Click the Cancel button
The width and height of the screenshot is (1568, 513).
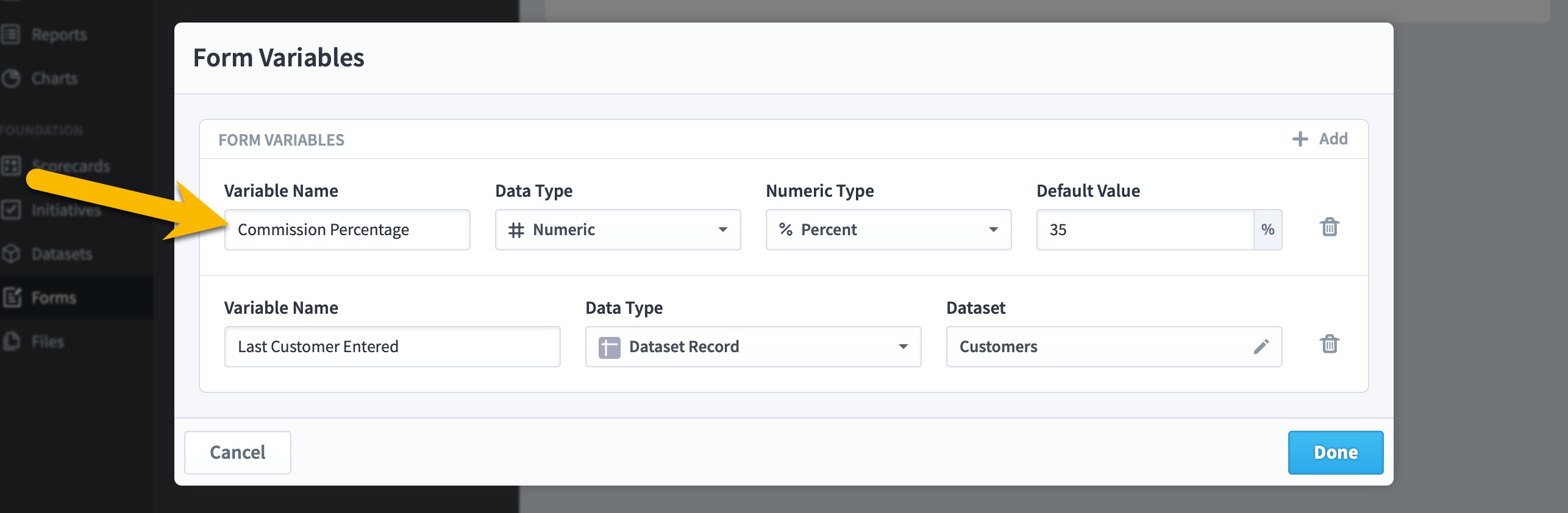237,453
